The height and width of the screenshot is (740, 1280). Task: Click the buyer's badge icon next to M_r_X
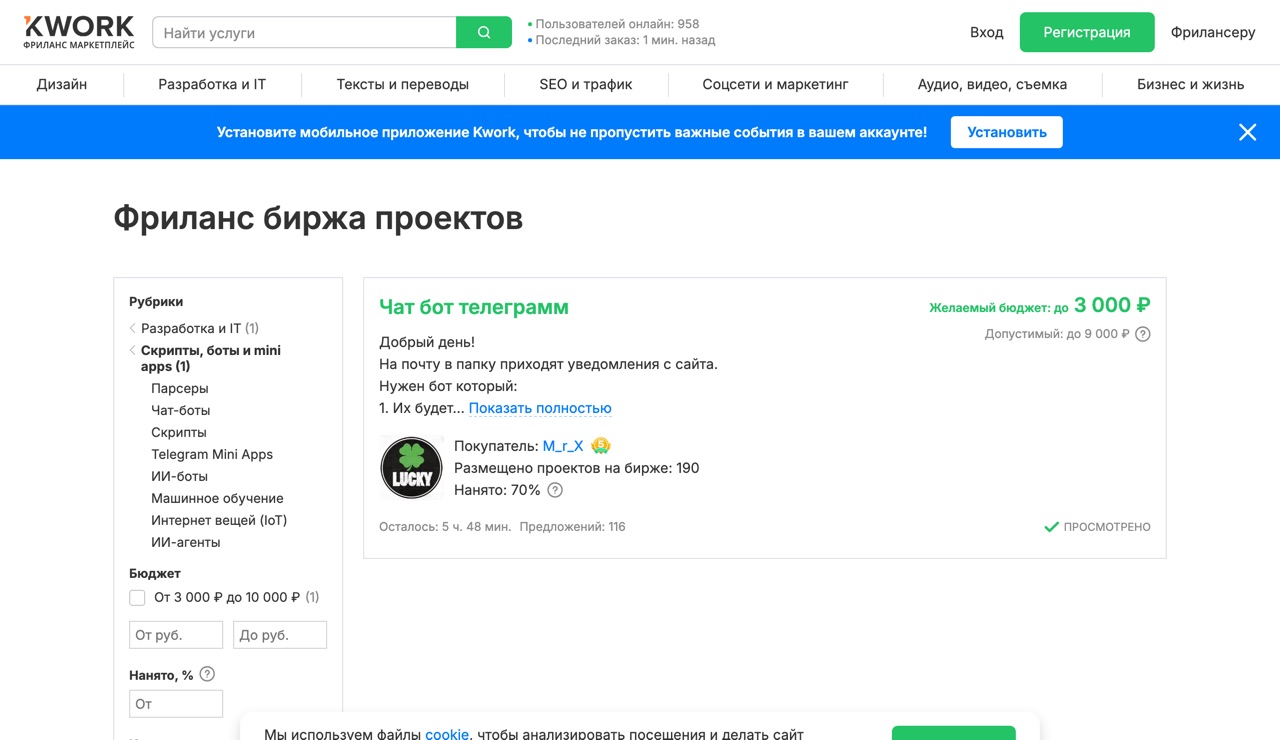point(601,446)
